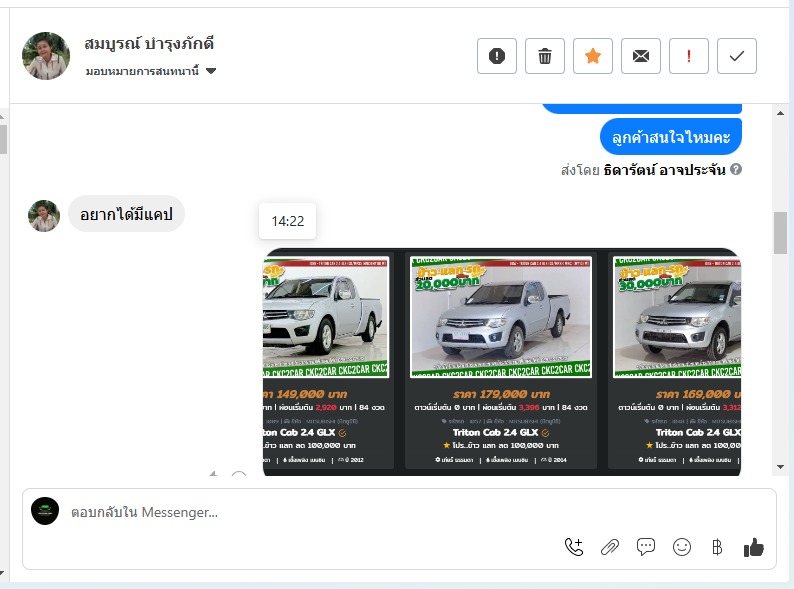The height and width of the screenshot is (589, 794).
Task: Open contact name สมบูรณ์ บำรุงภักดี
Action: click(149, 44)
